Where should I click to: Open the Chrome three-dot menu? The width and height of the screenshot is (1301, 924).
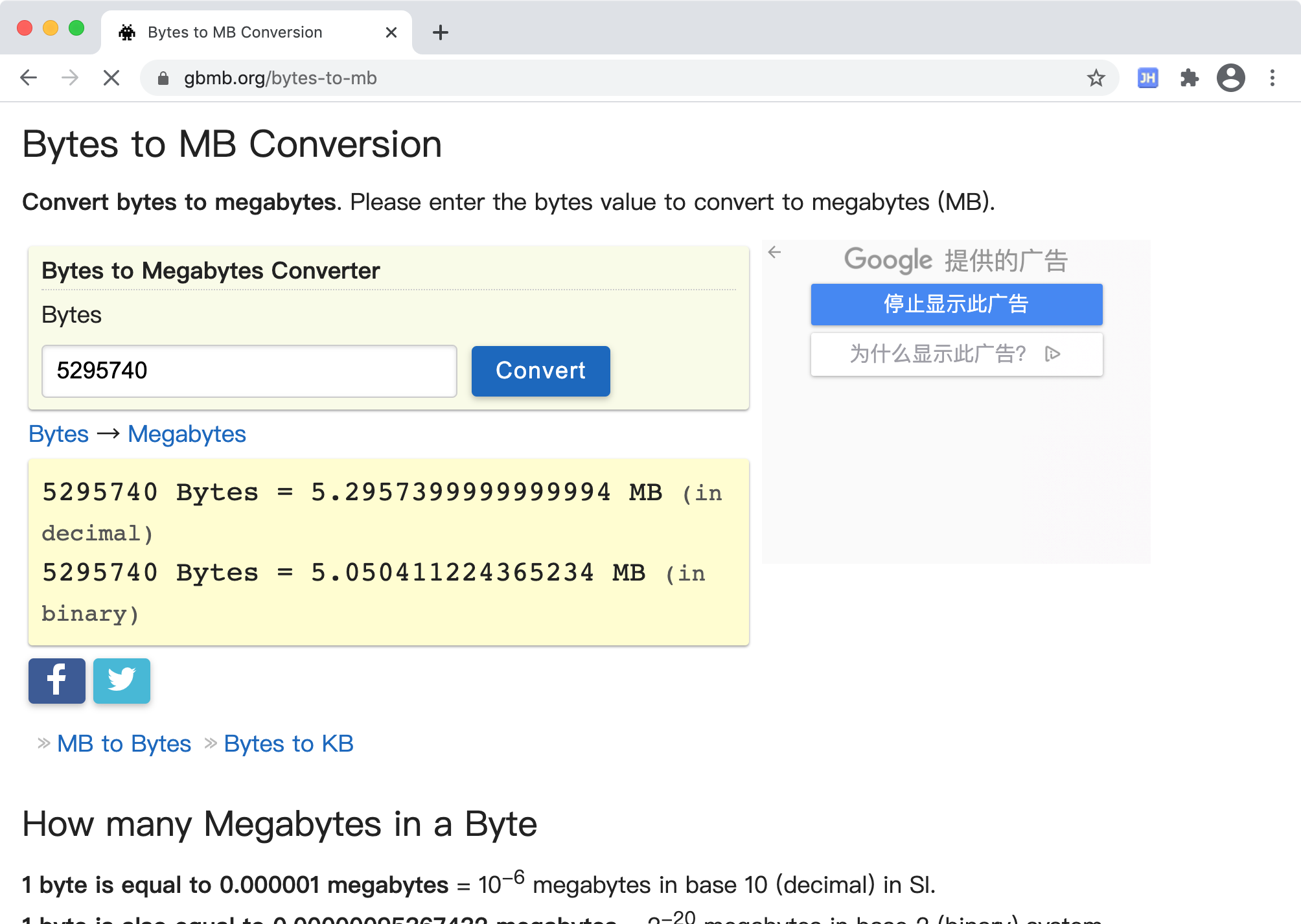click(x=1272, y=78)
